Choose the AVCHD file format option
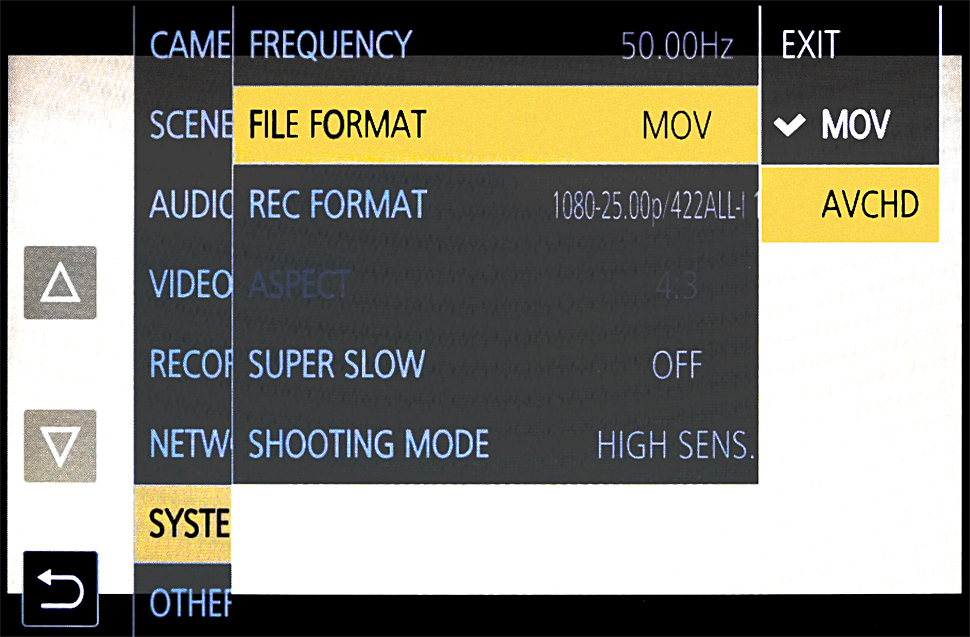This screenshot has width=970, height=637. coord(850,204)
